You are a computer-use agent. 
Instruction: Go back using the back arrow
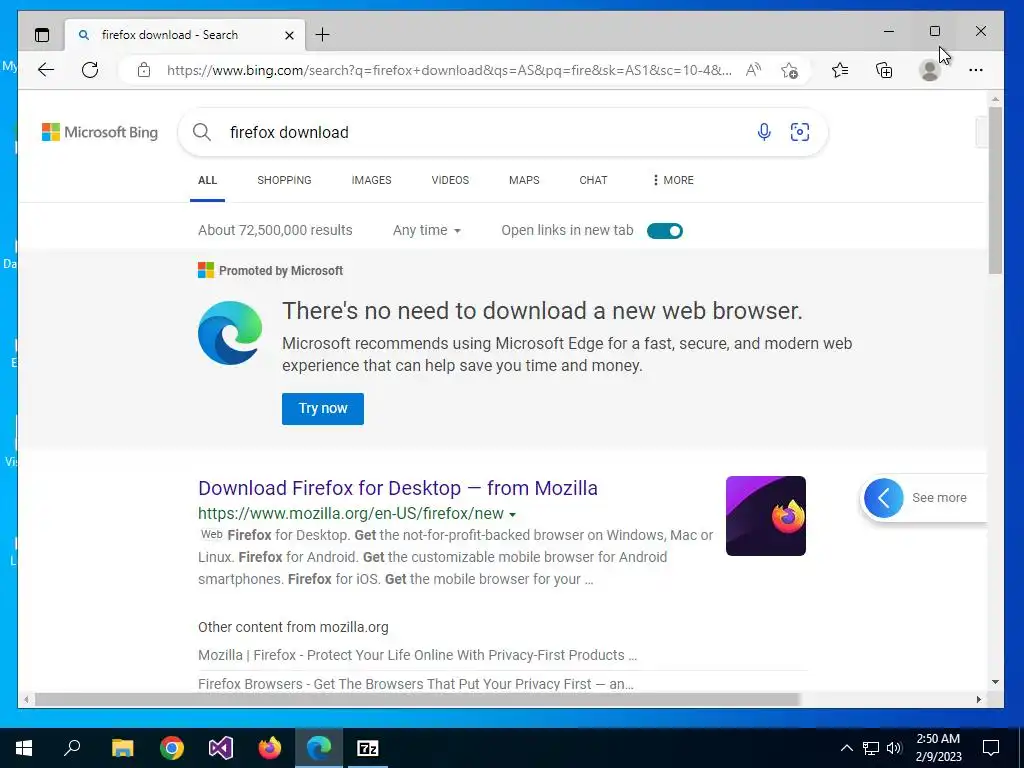(x=46, y=70)
